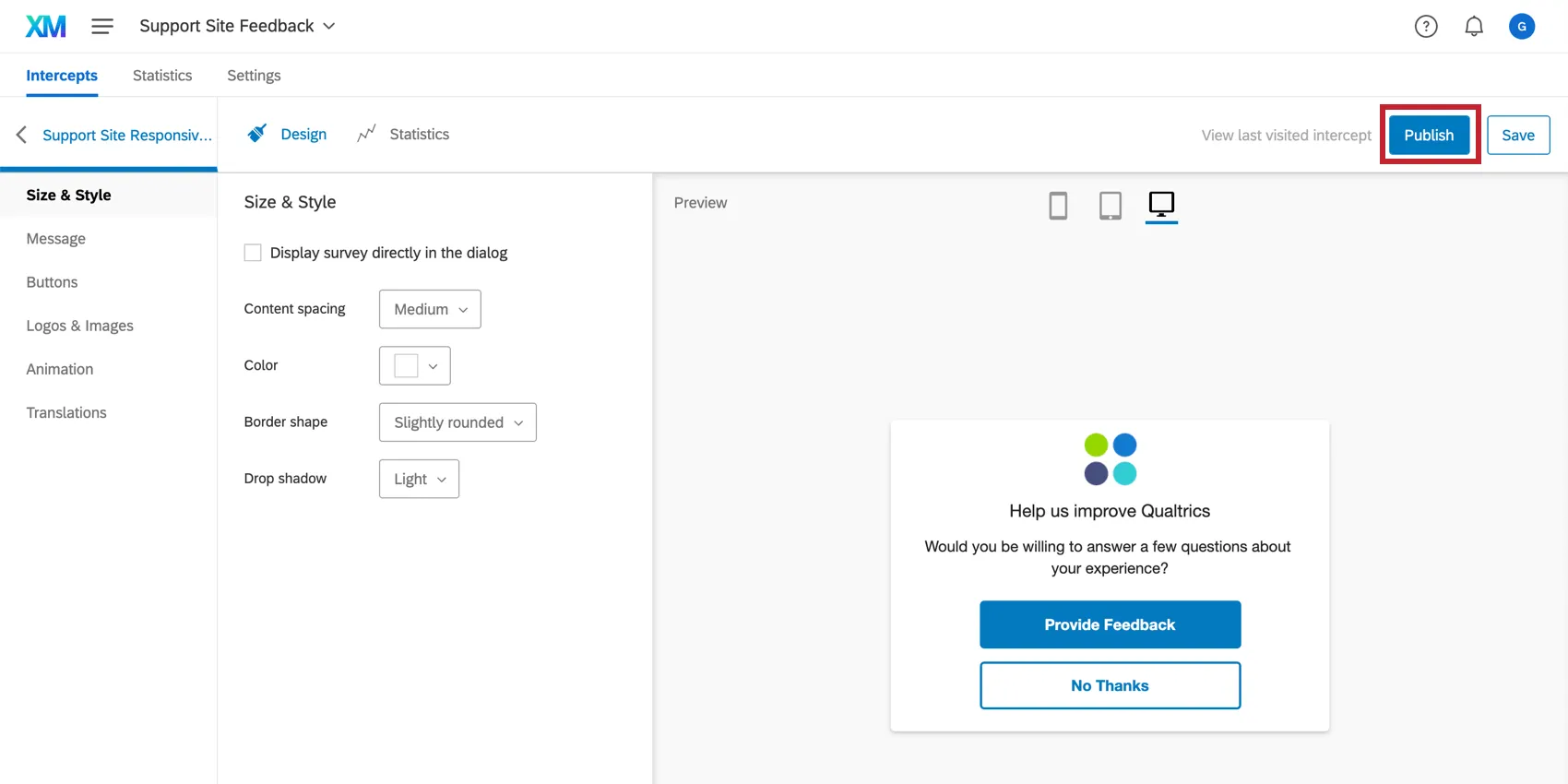Switch preview to mobile phone view
The image size is (1568, 784).
[x=1058, y=205]
